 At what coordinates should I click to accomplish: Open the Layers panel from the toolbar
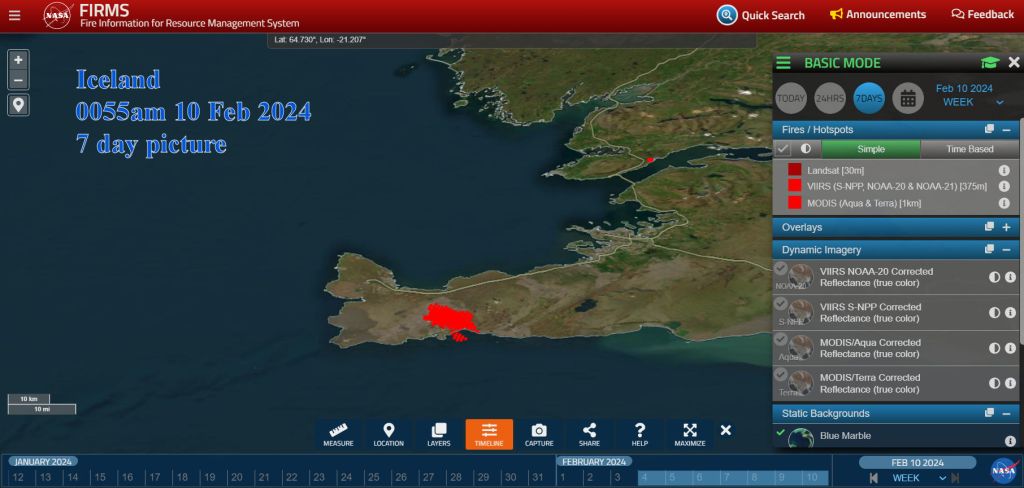pos(438,434)
